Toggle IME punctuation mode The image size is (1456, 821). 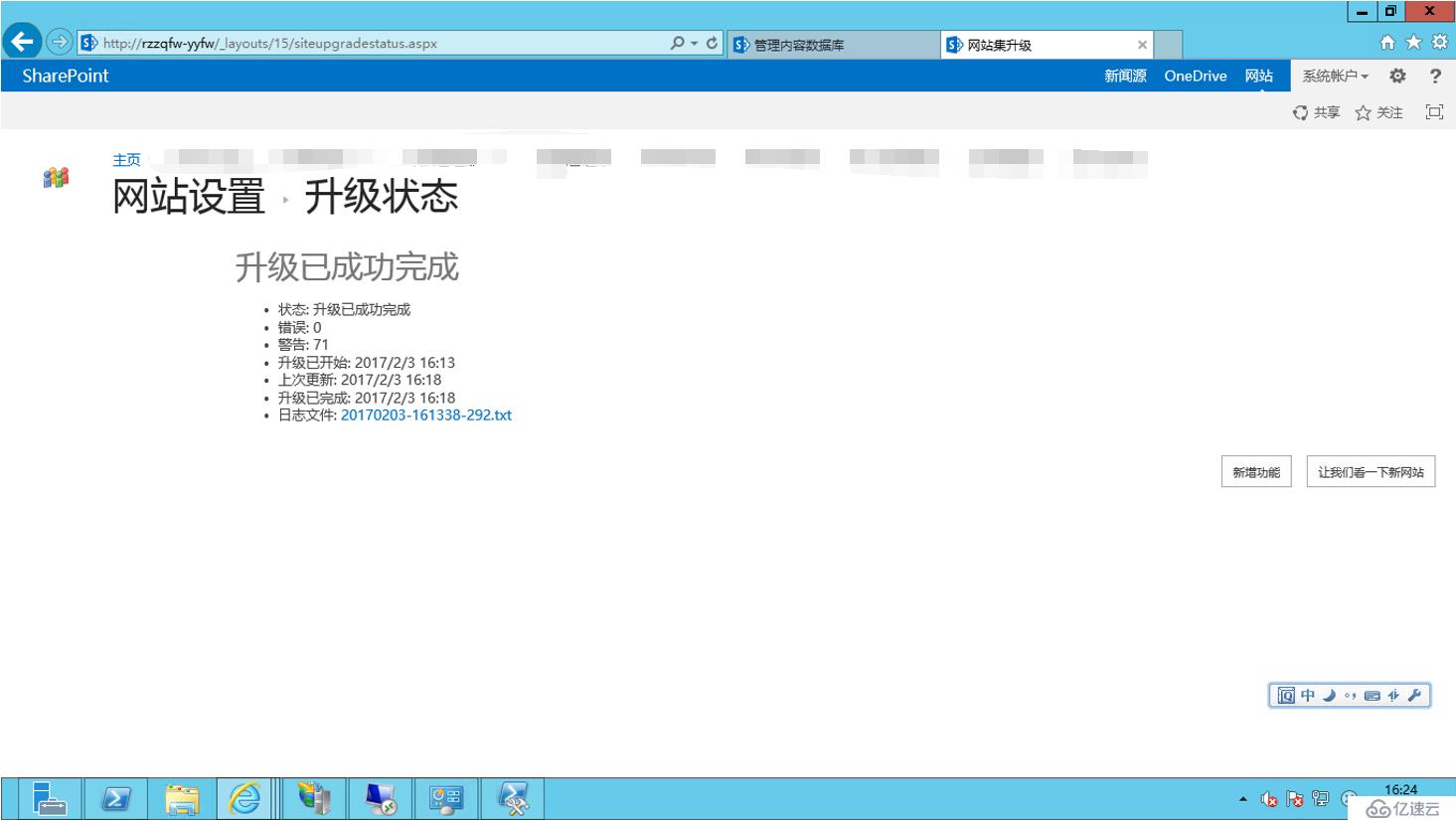coord(1350,696)
